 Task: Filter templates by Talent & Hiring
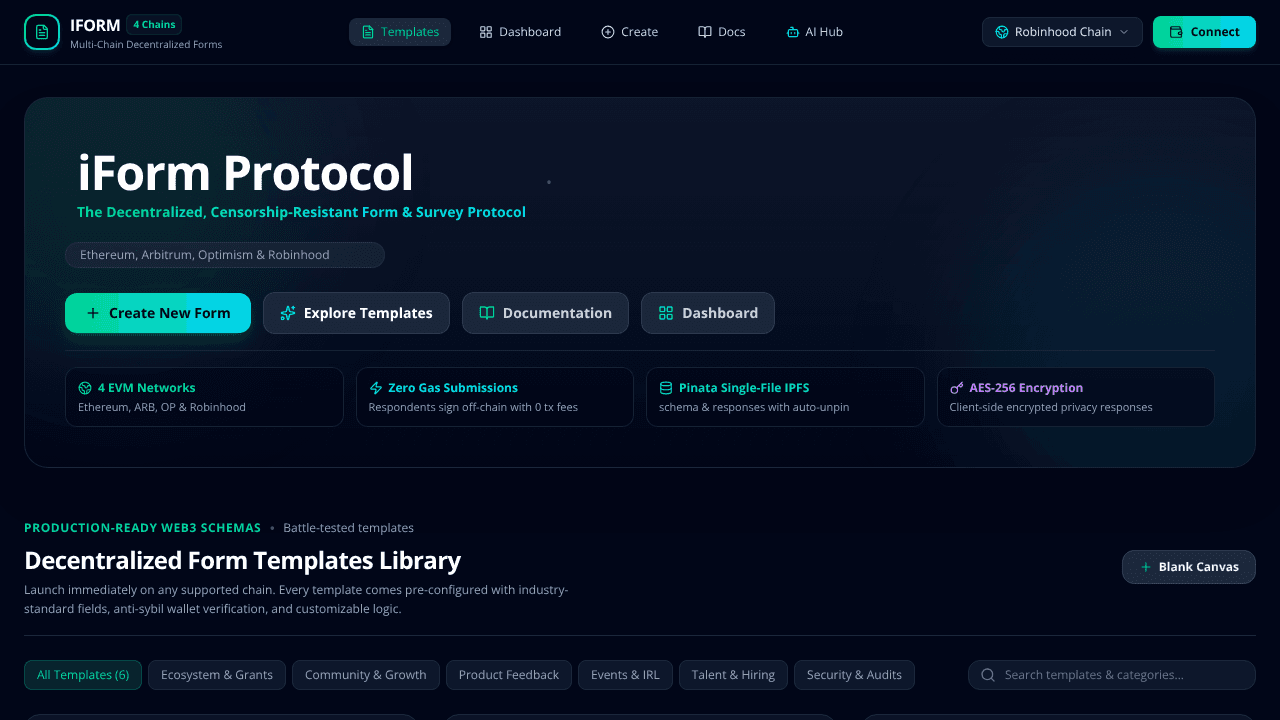tap(733, 675)
